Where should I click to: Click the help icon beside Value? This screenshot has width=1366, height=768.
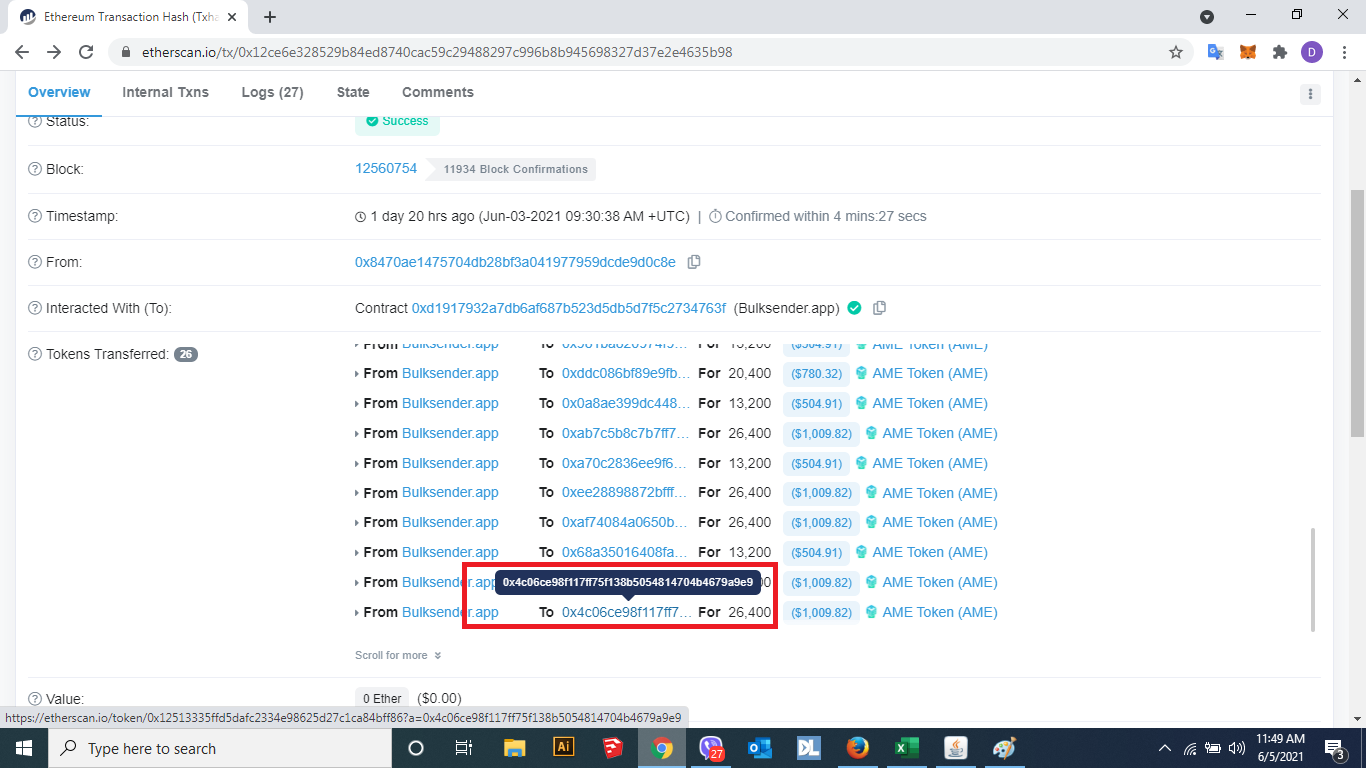click(35, 699)
